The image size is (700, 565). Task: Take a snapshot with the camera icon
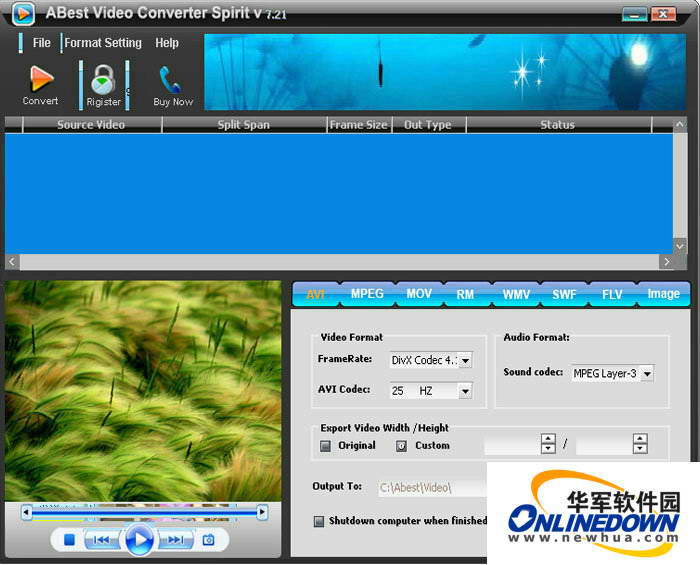click(208, 540)
